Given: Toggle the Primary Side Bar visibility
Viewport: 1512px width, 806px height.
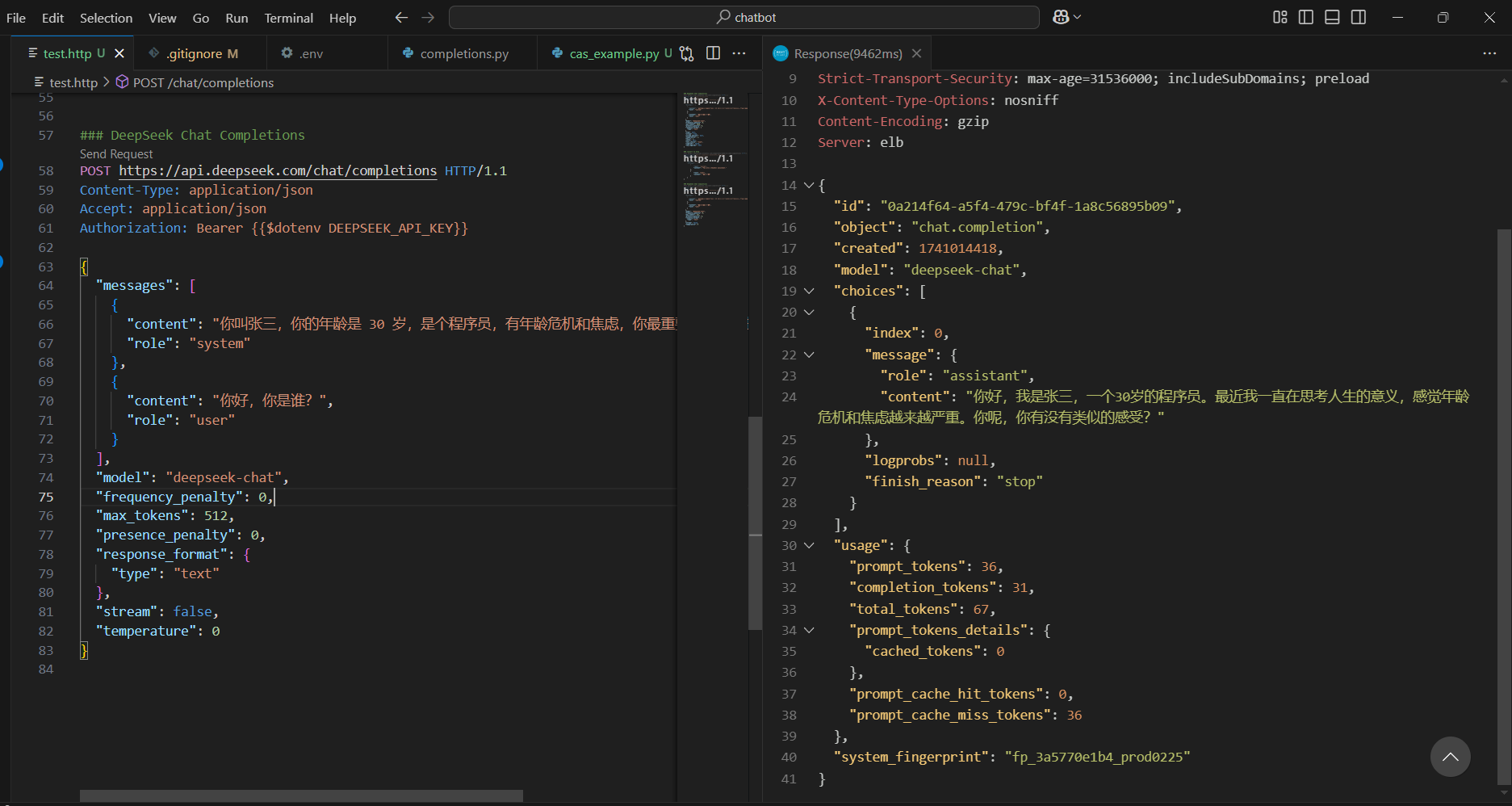Looking at the screenshot, I should [x=1306, y=17].
